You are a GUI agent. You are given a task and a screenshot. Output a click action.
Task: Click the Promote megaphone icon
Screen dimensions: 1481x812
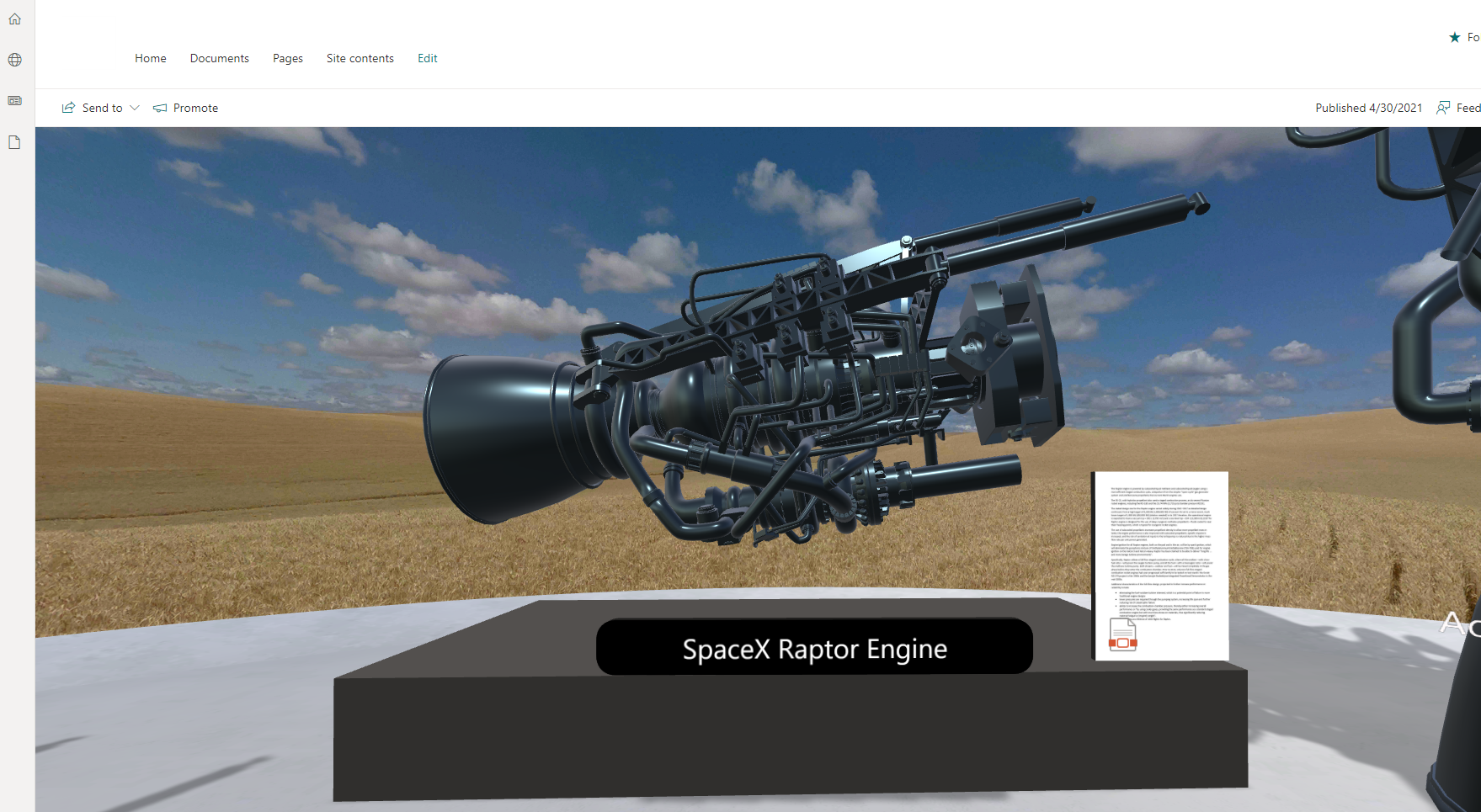tap(160, 108)
